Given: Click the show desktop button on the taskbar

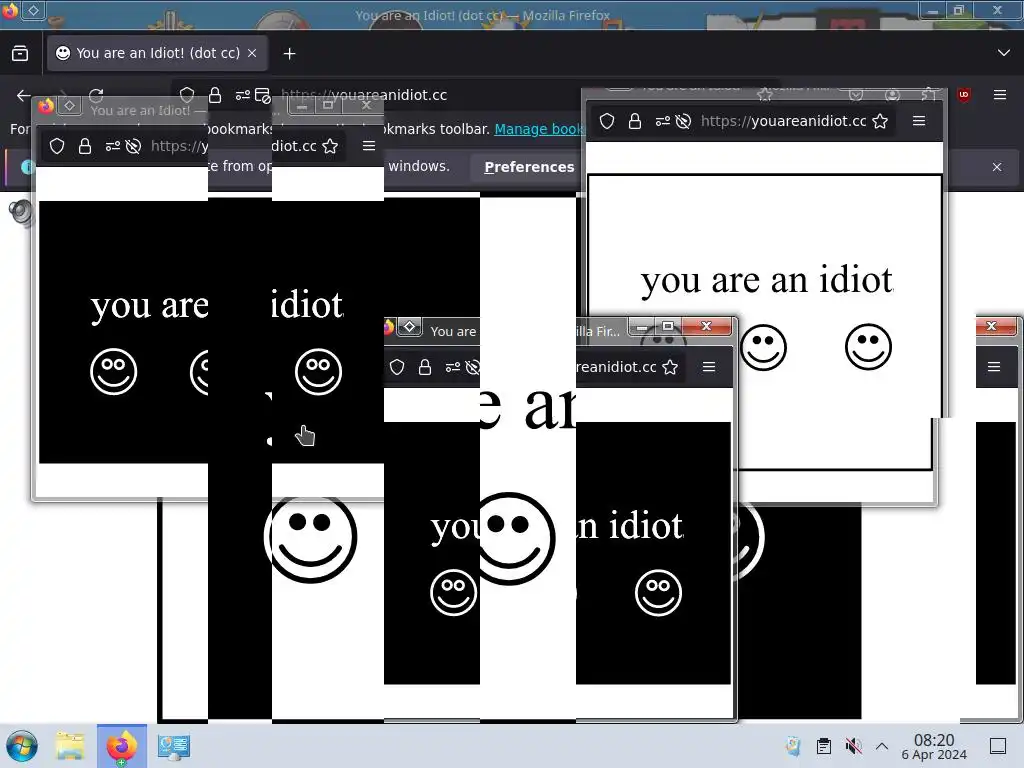Looking at the screenshot, I should (998, 746).
